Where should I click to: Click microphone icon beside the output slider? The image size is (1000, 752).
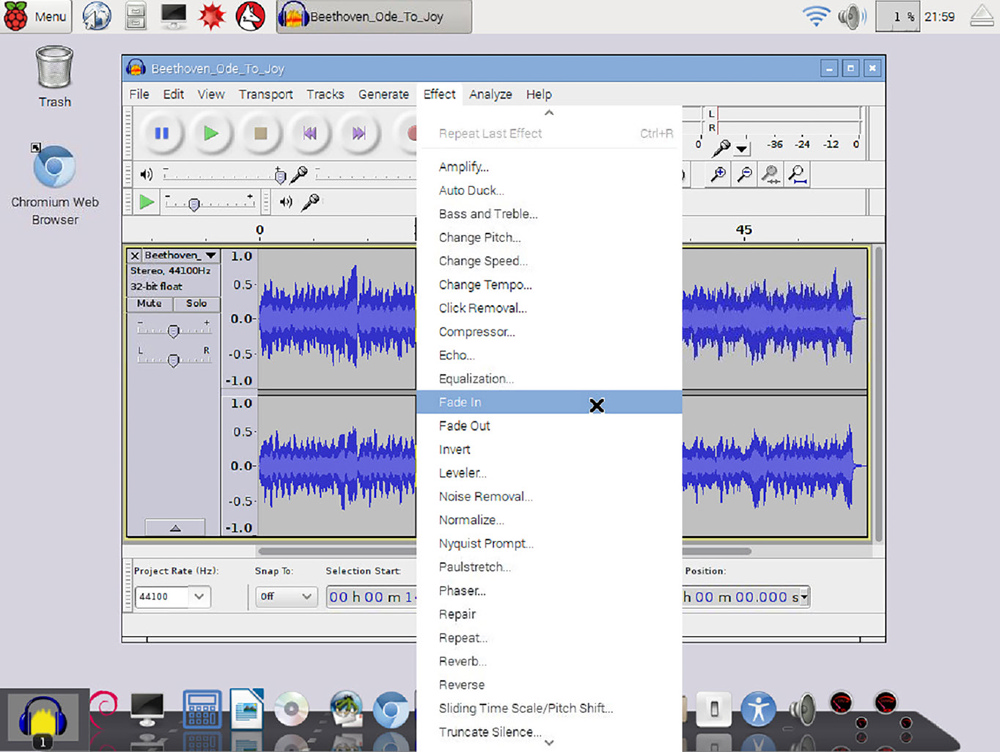298,173
